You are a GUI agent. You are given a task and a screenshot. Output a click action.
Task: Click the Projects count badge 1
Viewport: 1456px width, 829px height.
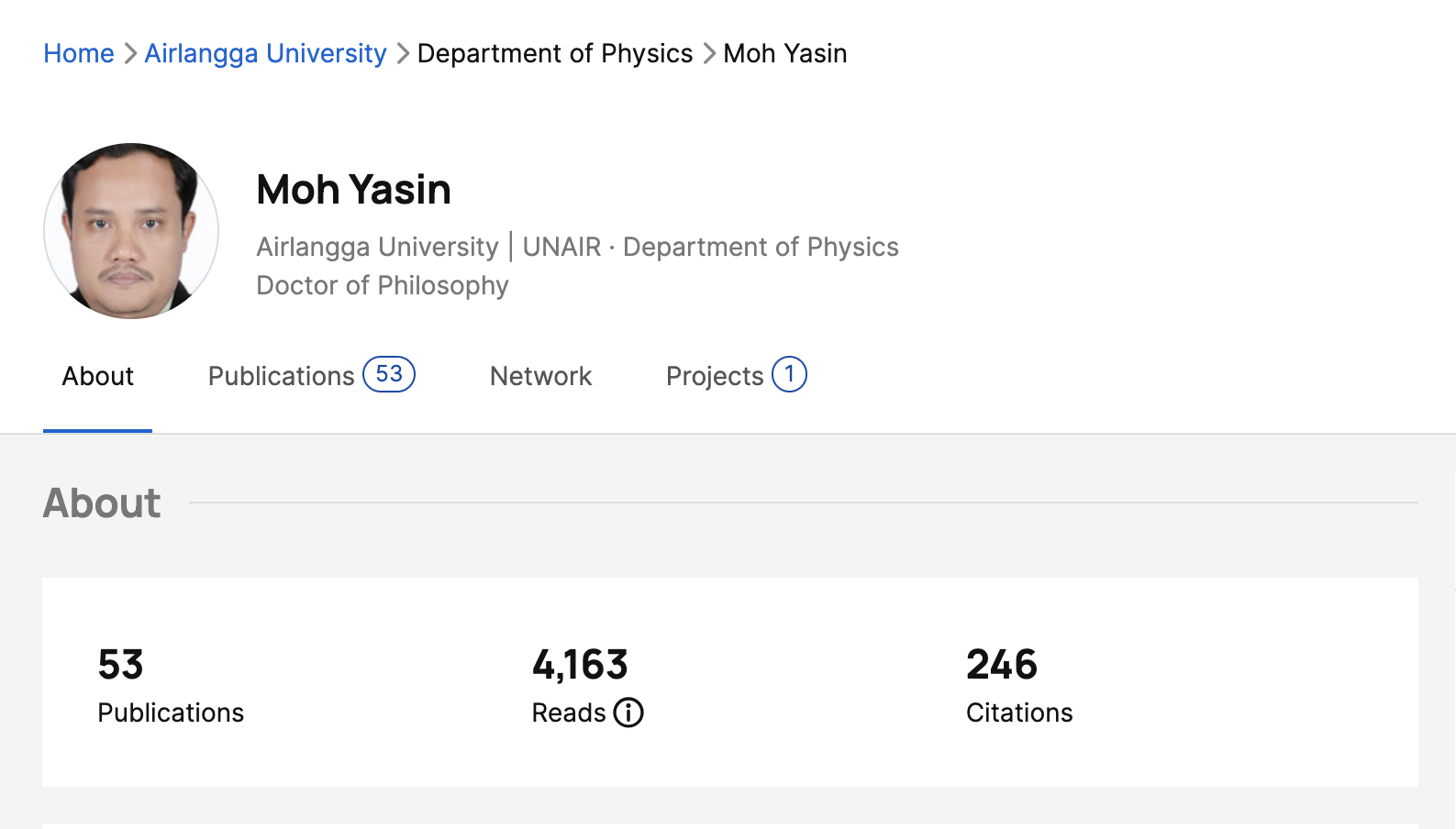789,374
